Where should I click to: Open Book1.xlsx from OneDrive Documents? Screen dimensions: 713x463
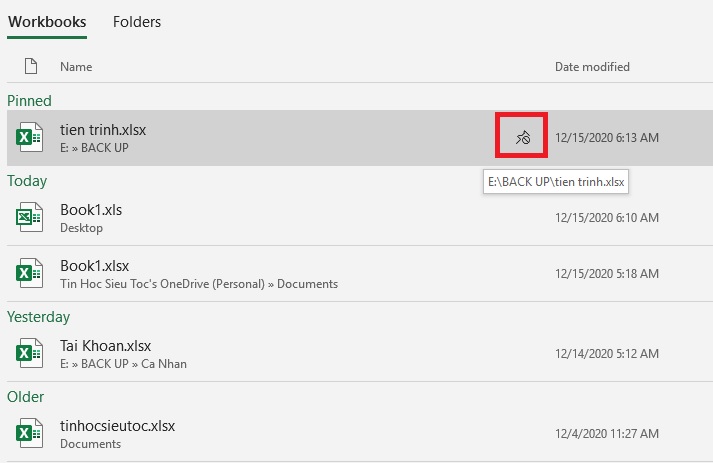point(360,274)
